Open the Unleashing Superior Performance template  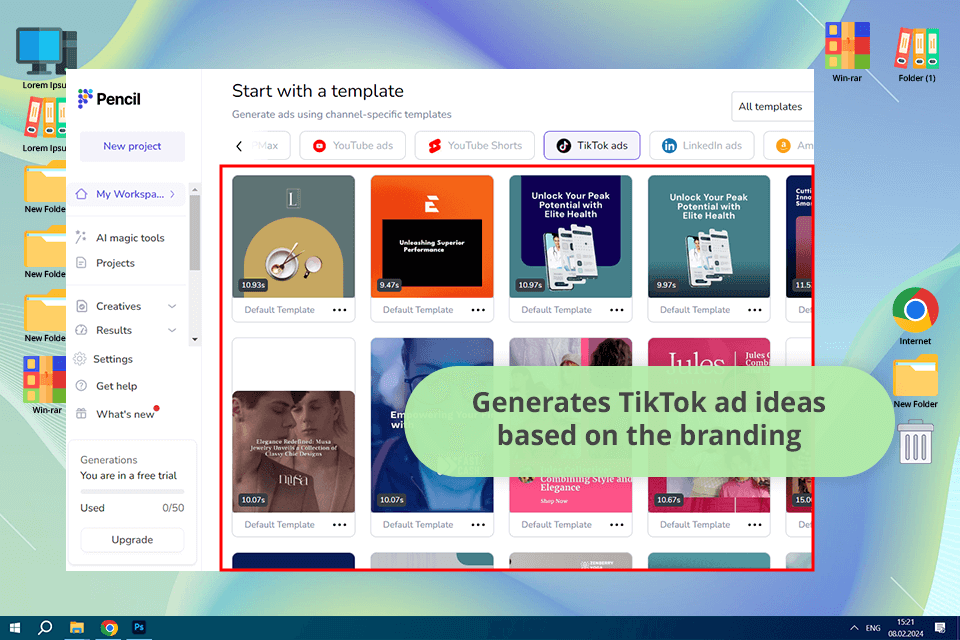click(432, 236)
